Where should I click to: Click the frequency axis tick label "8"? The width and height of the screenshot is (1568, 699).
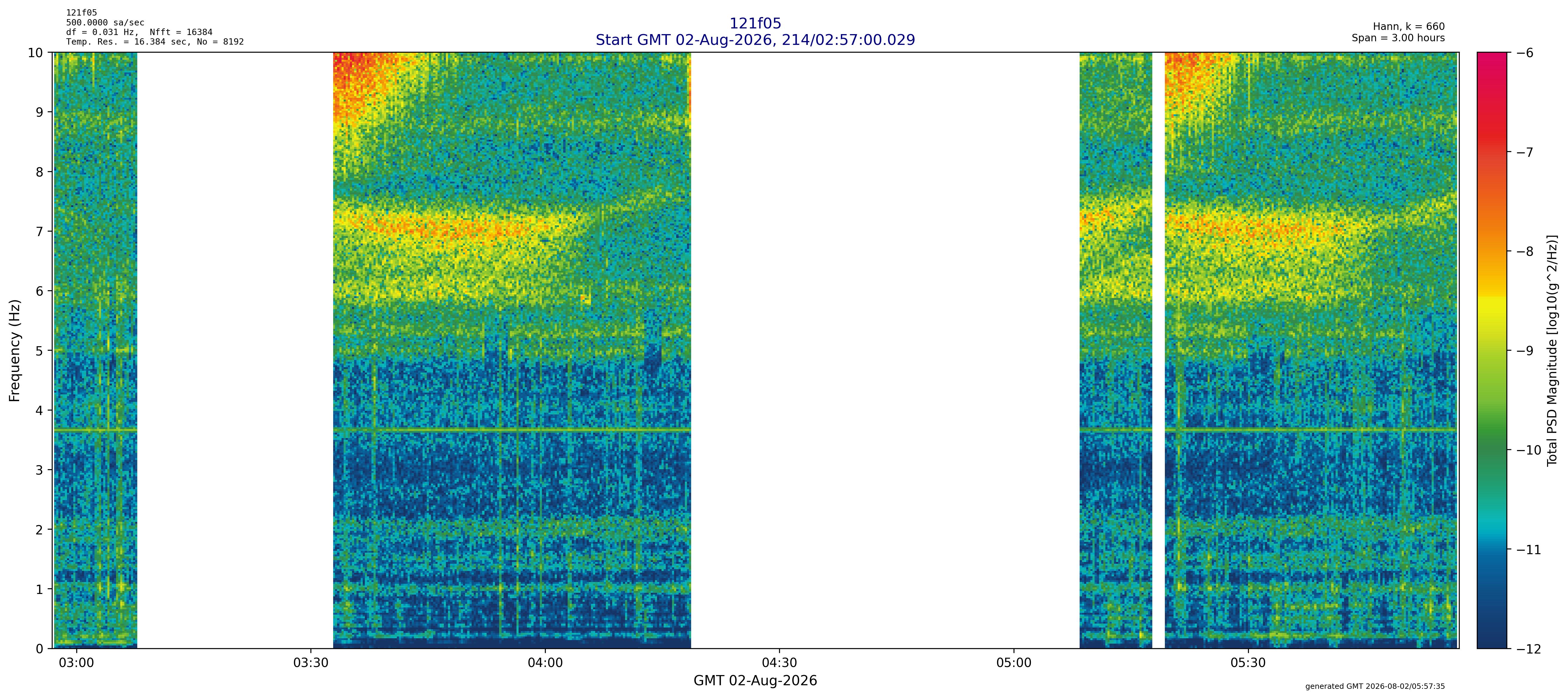39,172
